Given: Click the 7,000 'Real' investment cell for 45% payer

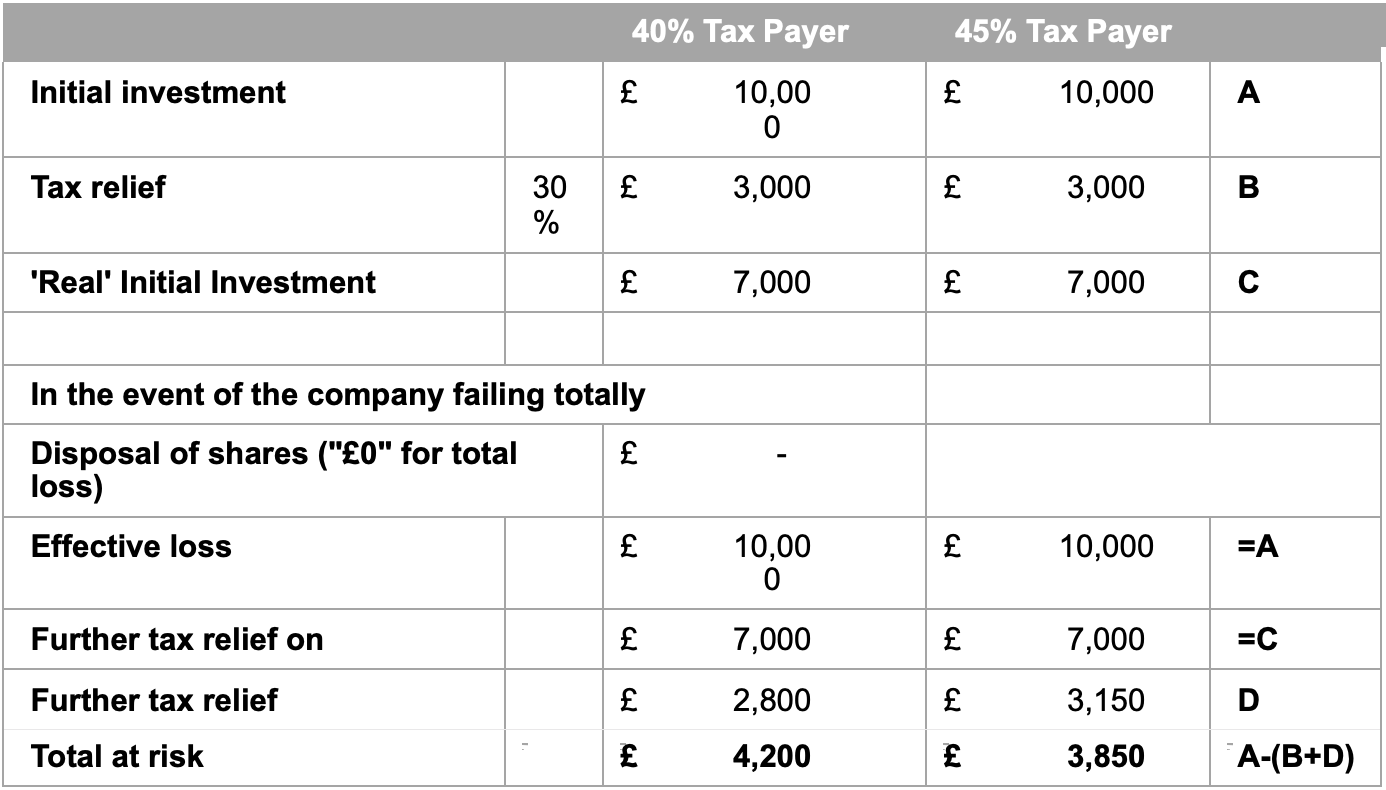Looking at the screenshot, I should click(x=1105, y=282).
